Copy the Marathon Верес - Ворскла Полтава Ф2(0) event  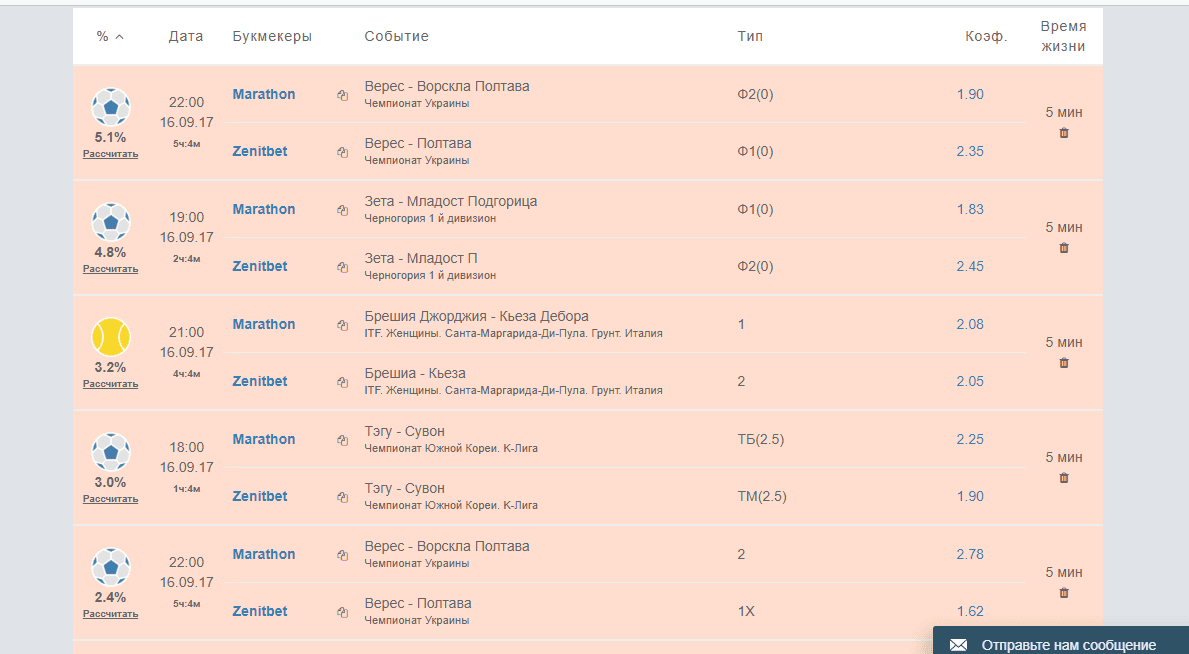(x=342, y=95)
